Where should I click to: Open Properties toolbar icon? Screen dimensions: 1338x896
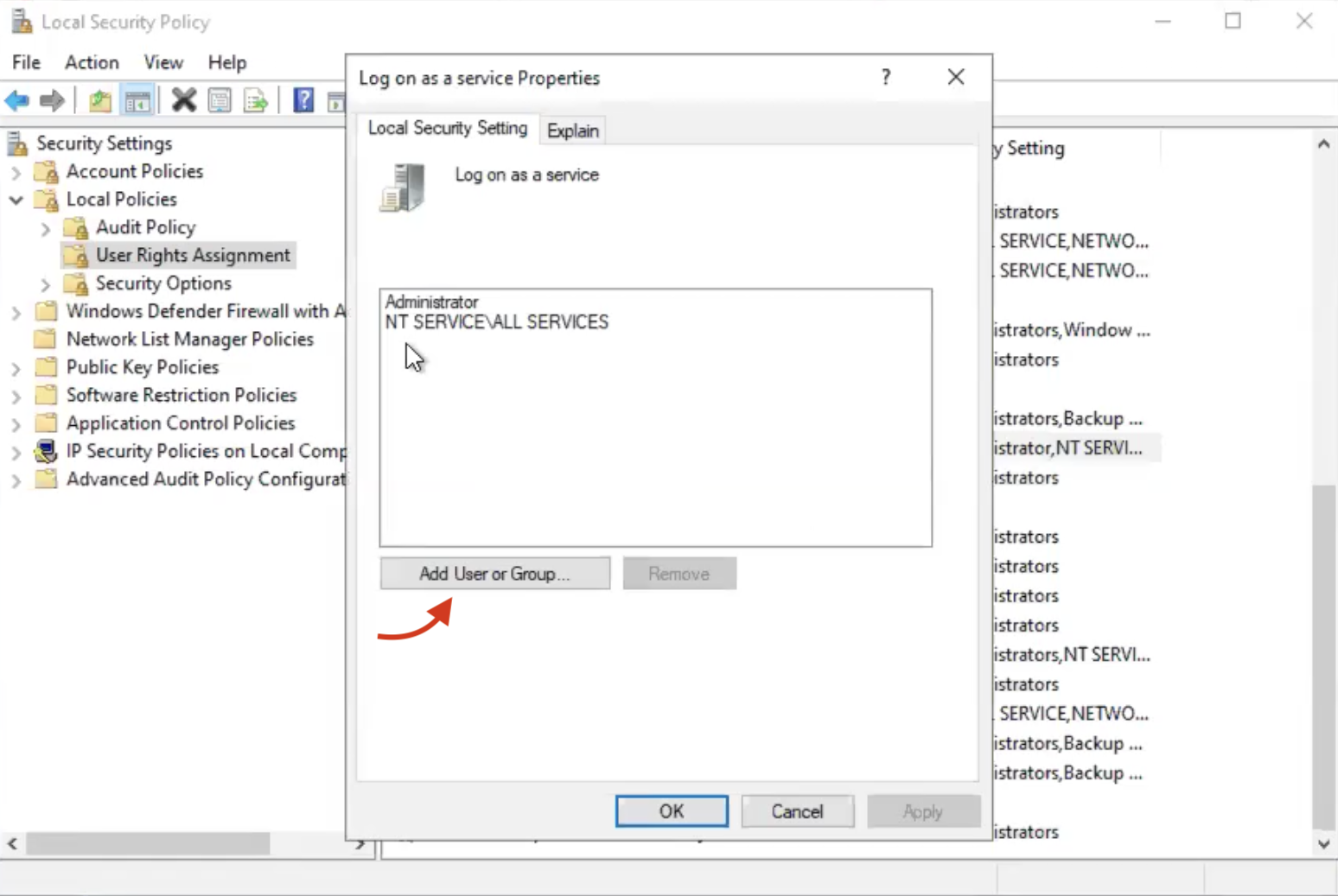pos(220,100)
